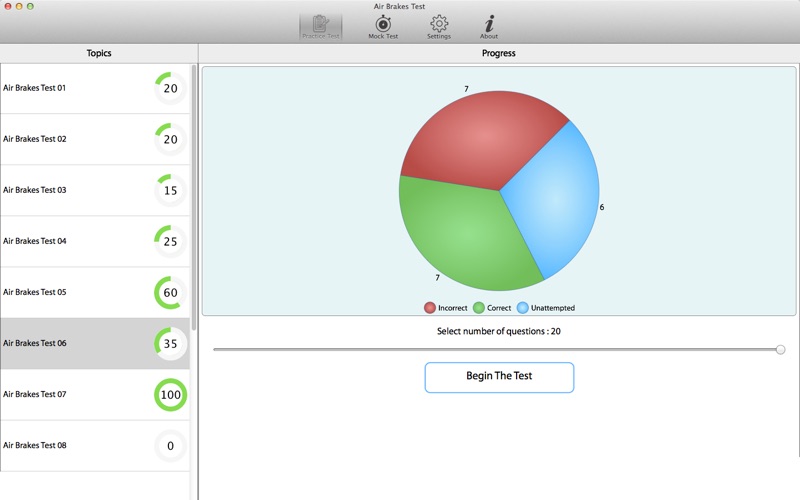The width and height of the screenshot is (800, 500).
Task: Click the Topics column header
Action: tap(98, 53)
